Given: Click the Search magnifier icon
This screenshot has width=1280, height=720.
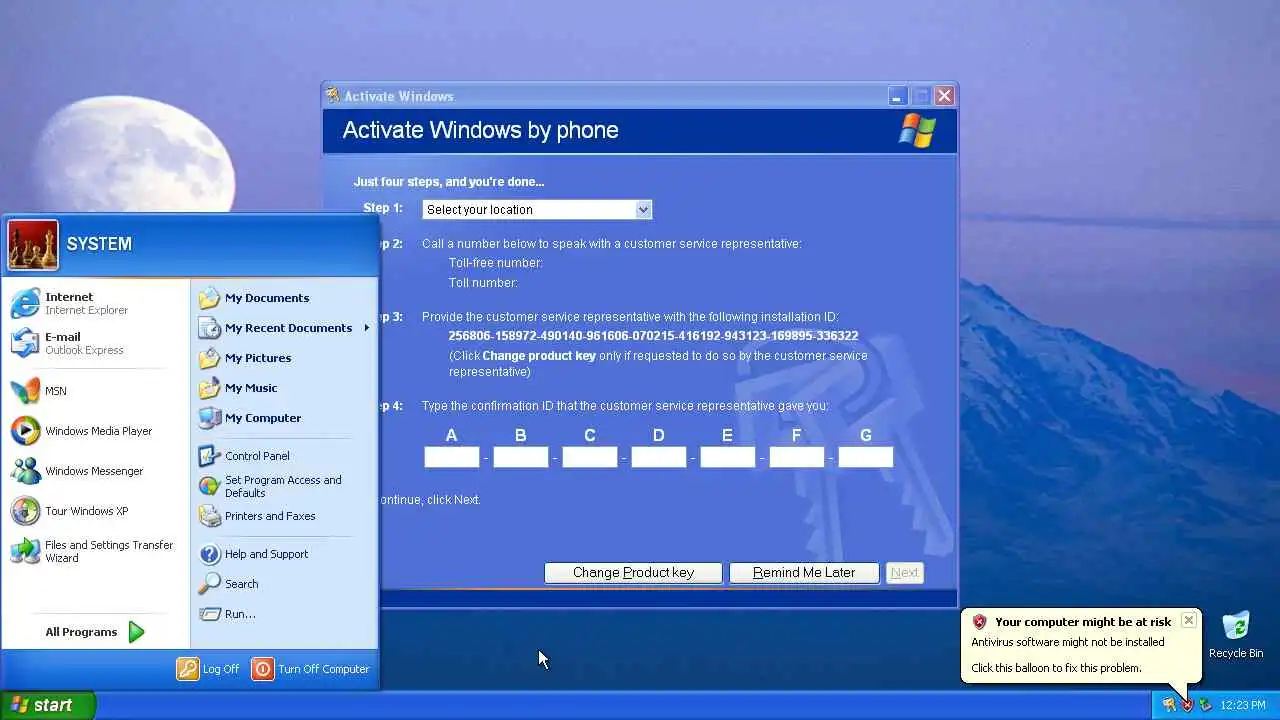Looking at the screenshot, I should (209, 584).
